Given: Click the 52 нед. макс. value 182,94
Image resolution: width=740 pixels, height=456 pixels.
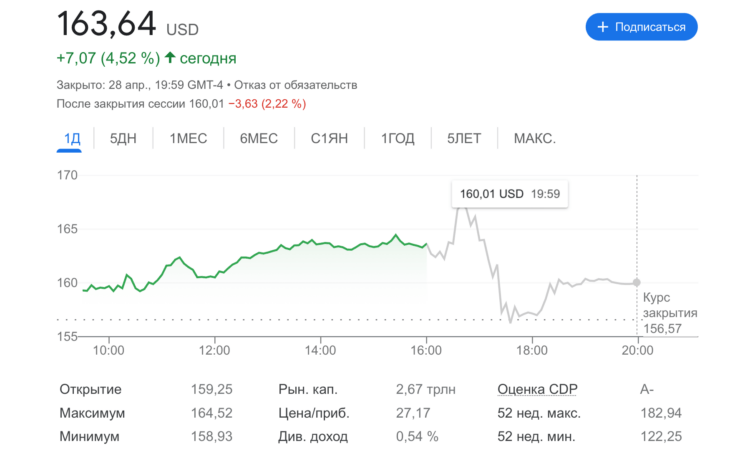Looking at the screenshot, I should click(x=661, y=413).
